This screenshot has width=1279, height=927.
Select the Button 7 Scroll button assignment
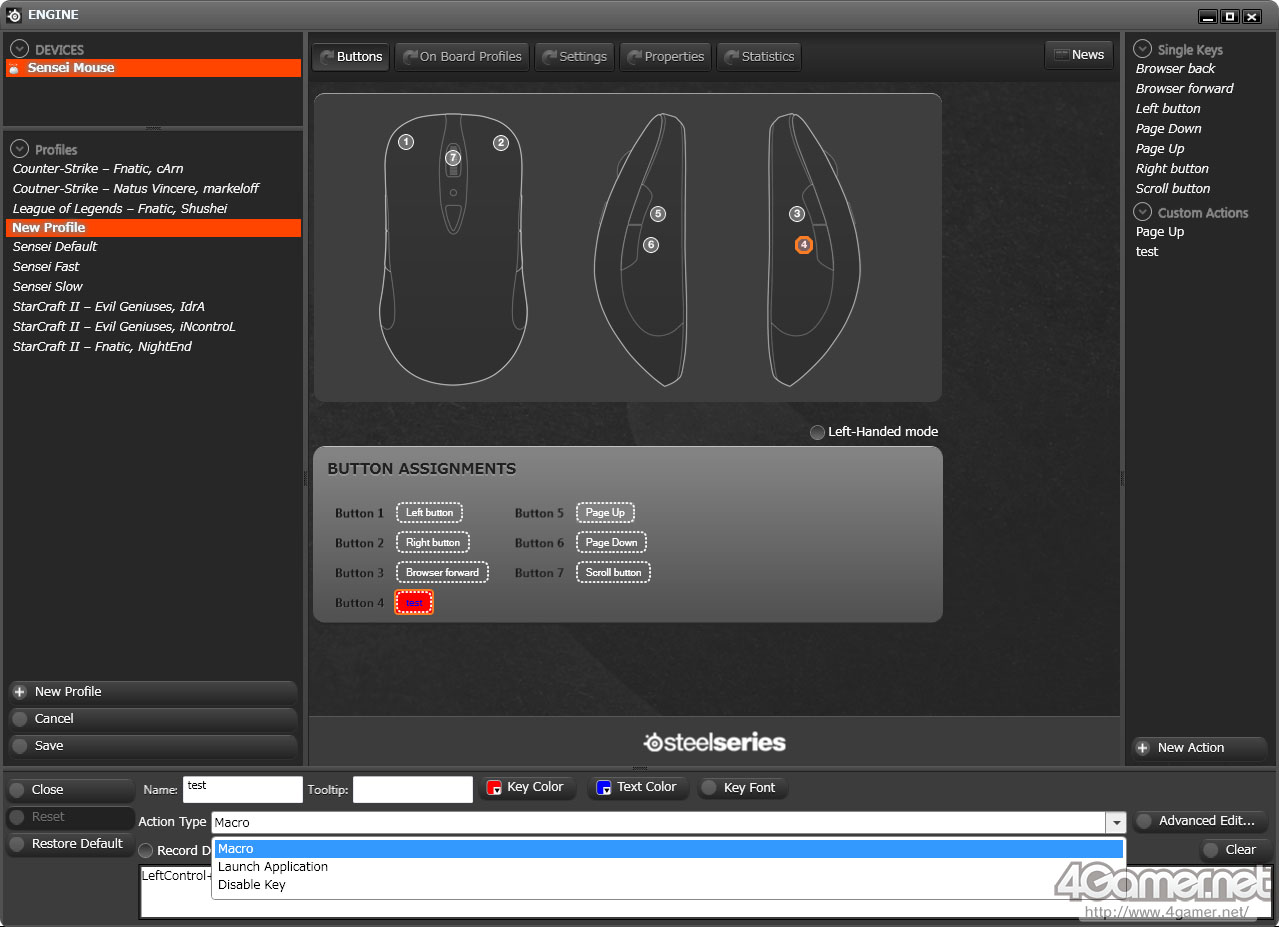614,573
